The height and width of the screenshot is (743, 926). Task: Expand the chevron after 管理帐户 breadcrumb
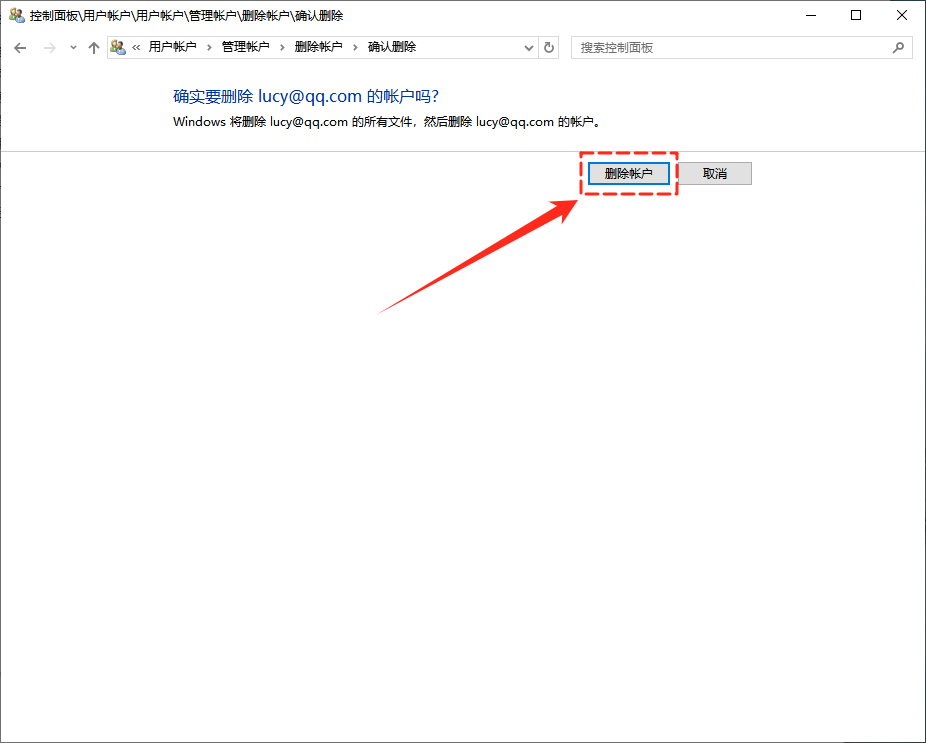click(282, 47)
